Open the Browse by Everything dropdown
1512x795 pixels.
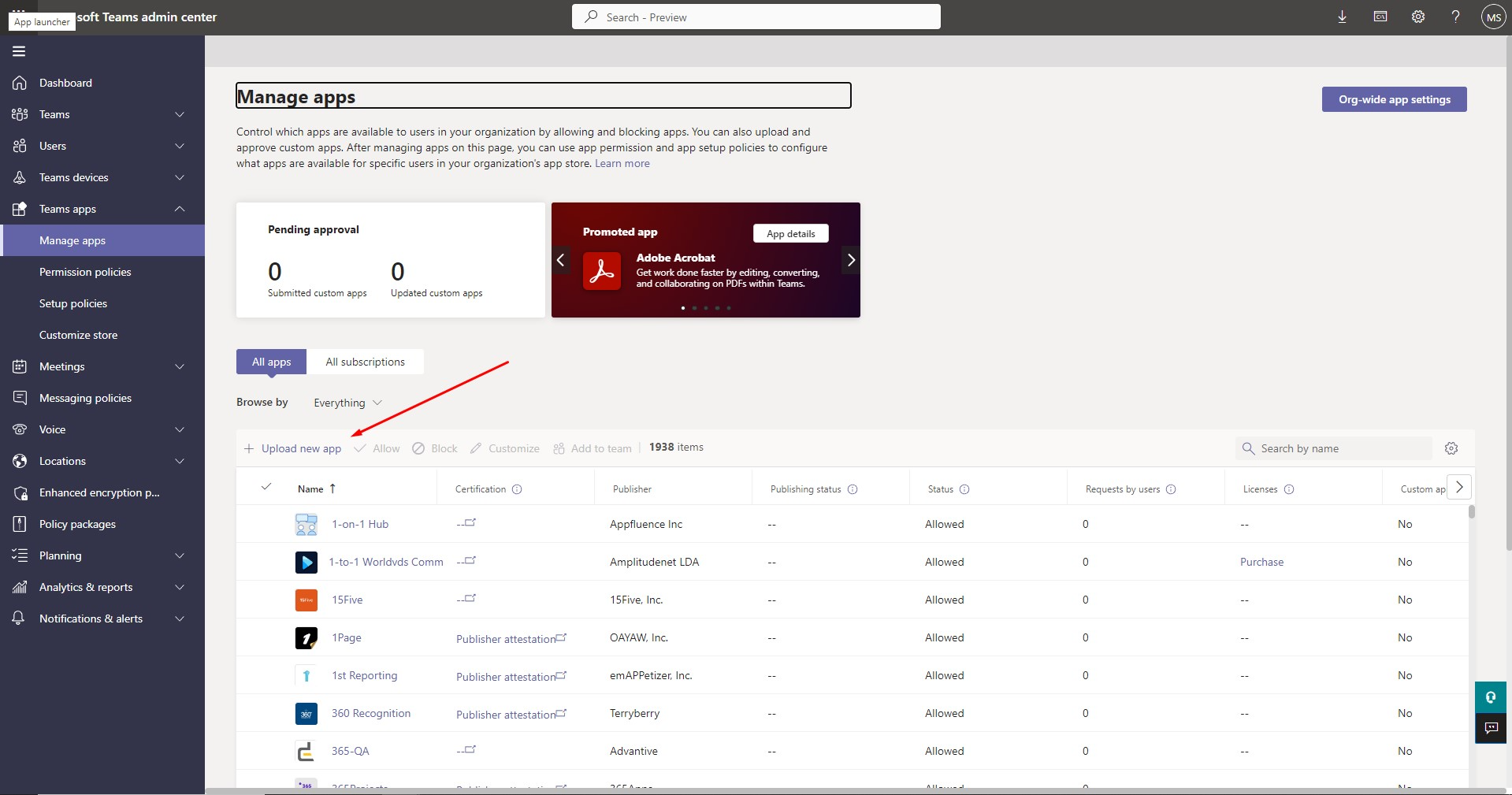[347, 403]
